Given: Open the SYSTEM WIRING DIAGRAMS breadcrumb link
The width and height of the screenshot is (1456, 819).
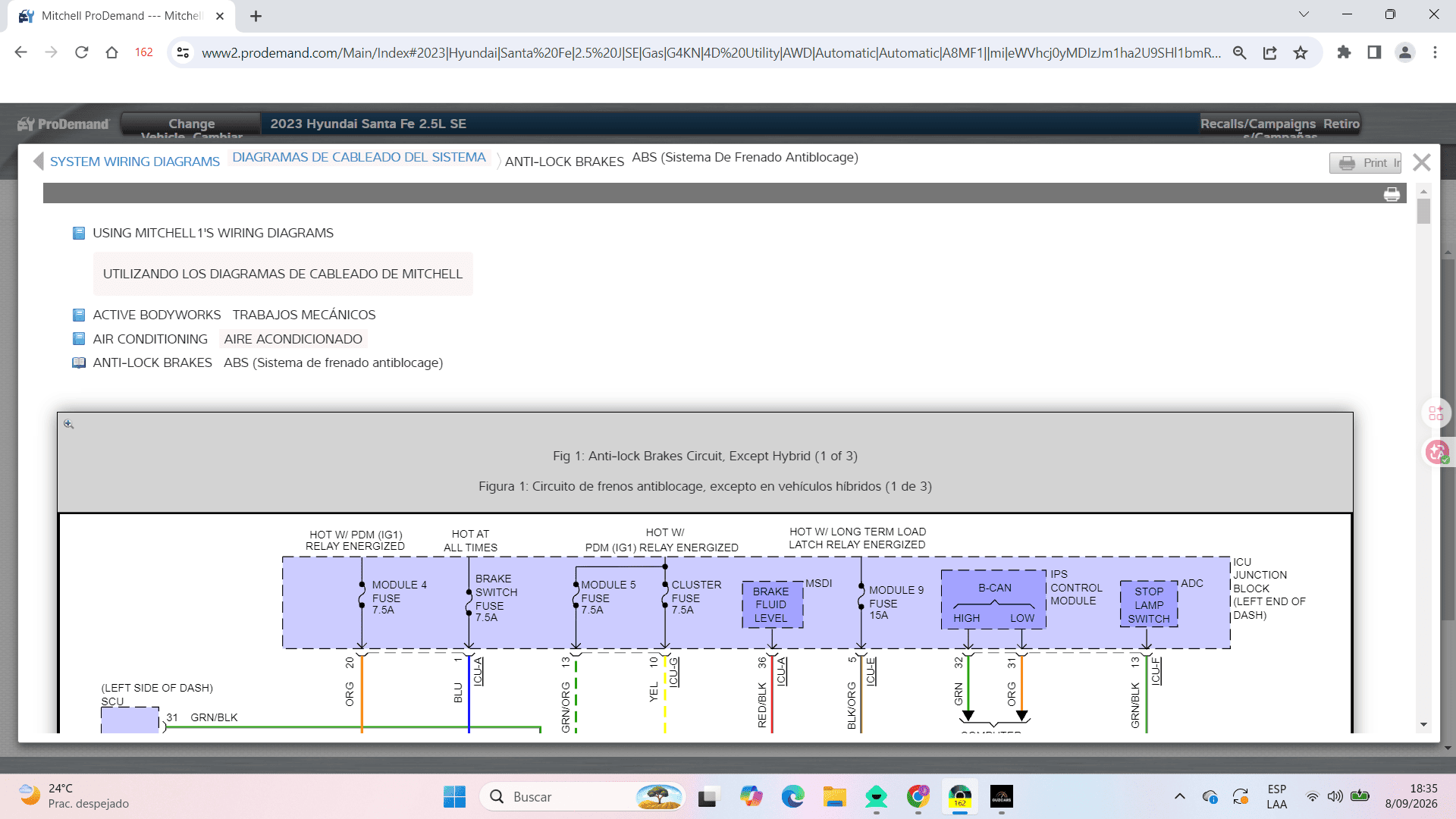Looking at the screenshot, I should coord(135,162).
